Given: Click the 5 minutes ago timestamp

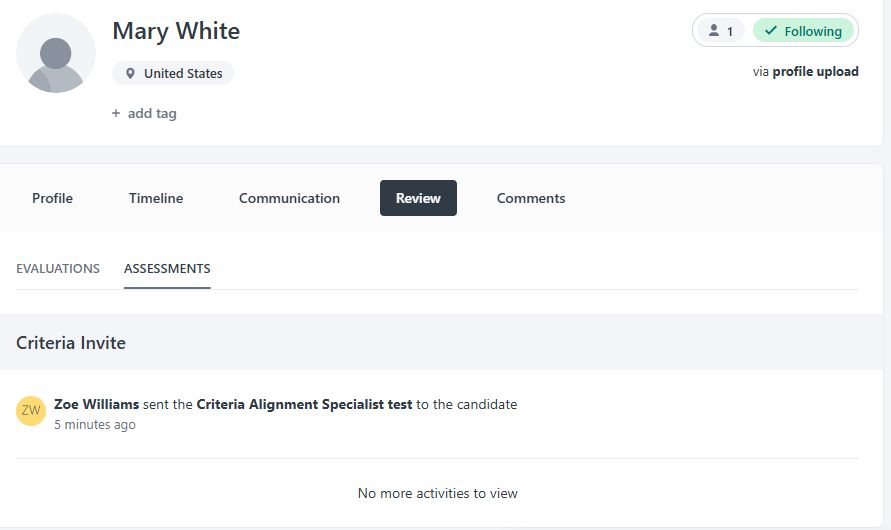Looking at the screenshot, I should (95, 424).
